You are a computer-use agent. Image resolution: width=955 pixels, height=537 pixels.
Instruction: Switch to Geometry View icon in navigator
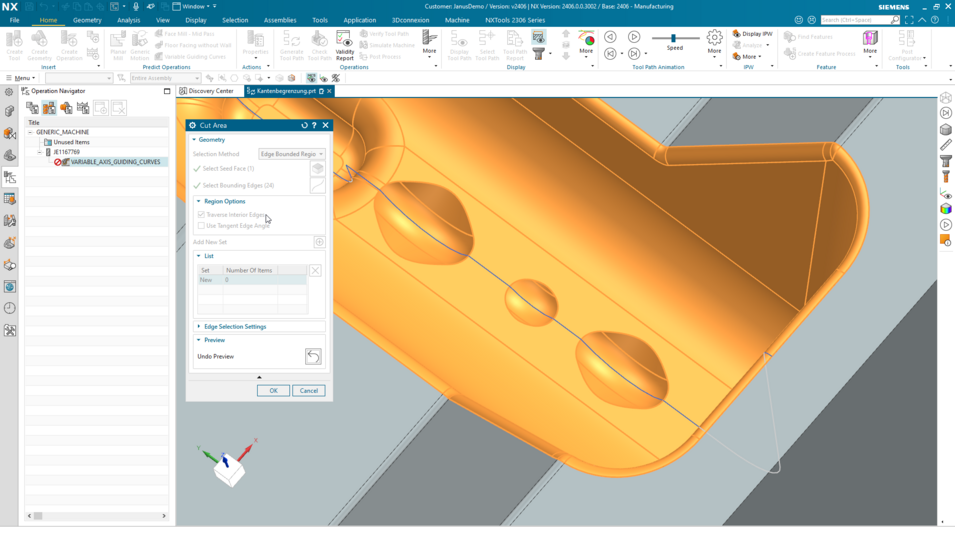[66, 108]
